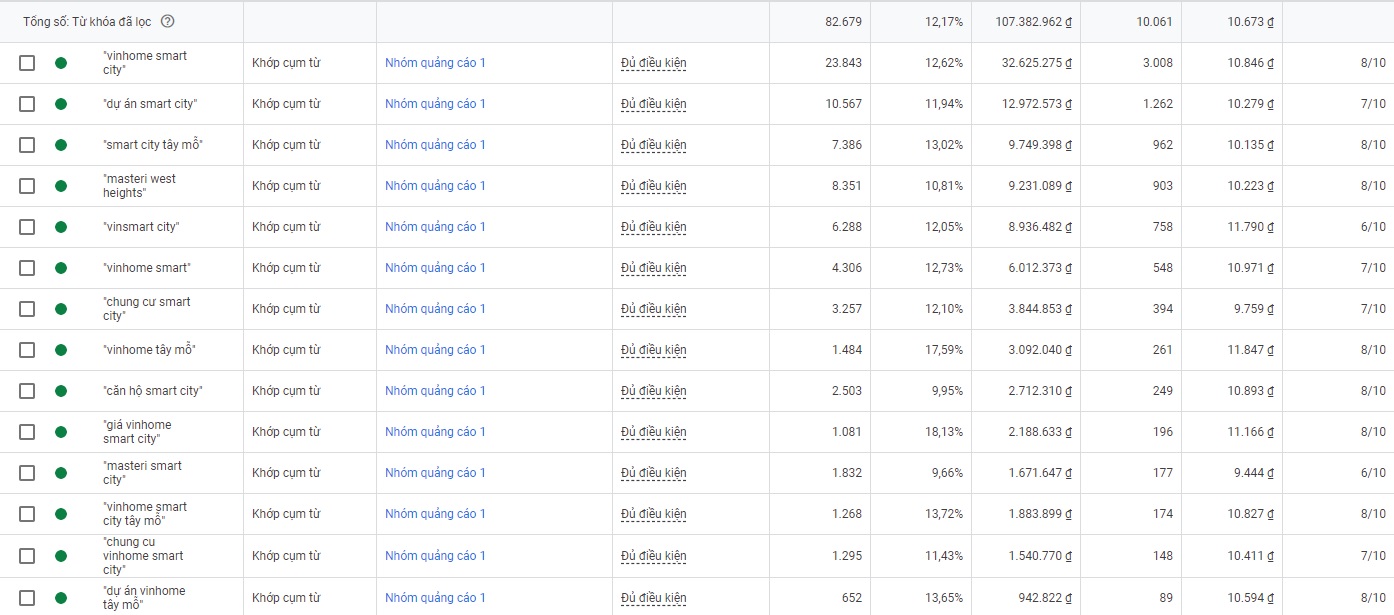
Task: Click total value 82.679
Action: (x=843, y=22)
